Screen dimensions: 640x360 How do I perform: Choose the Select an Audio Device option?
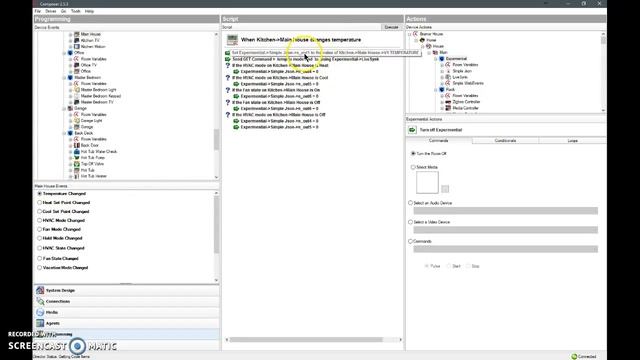point(411,203)
